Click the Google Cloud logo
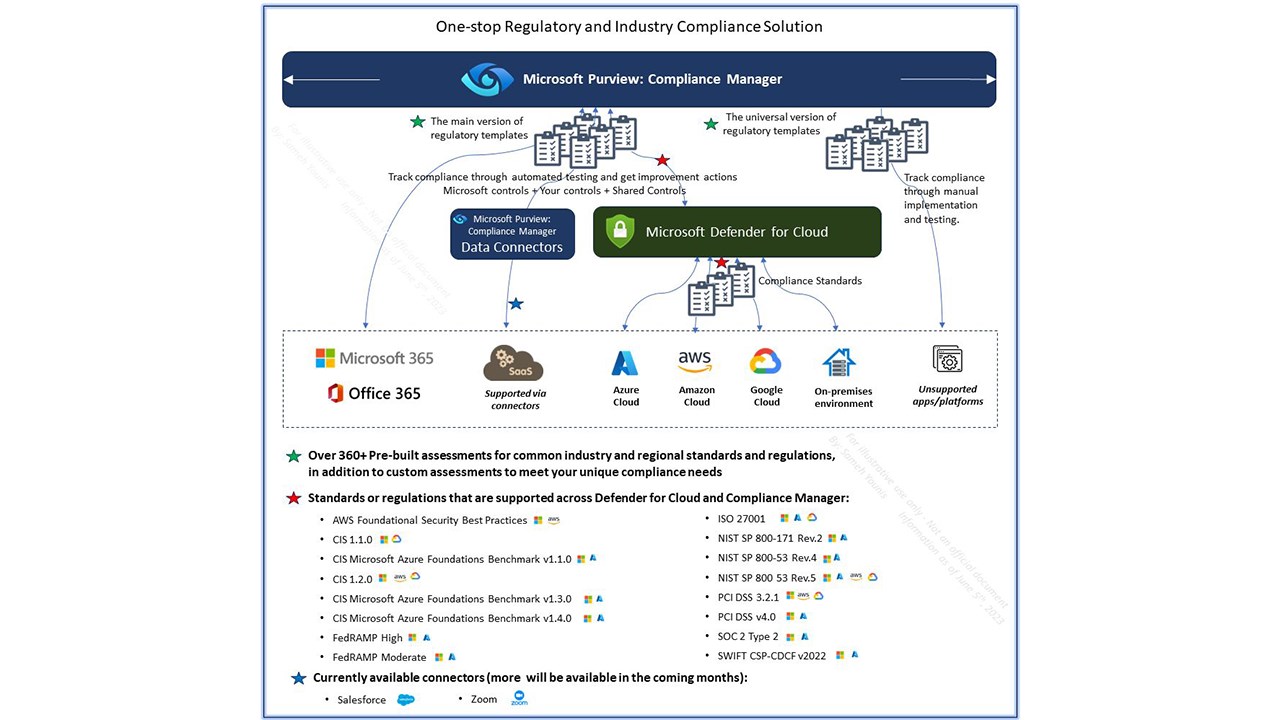This screenshot has width=1280, height=720. 766,362
